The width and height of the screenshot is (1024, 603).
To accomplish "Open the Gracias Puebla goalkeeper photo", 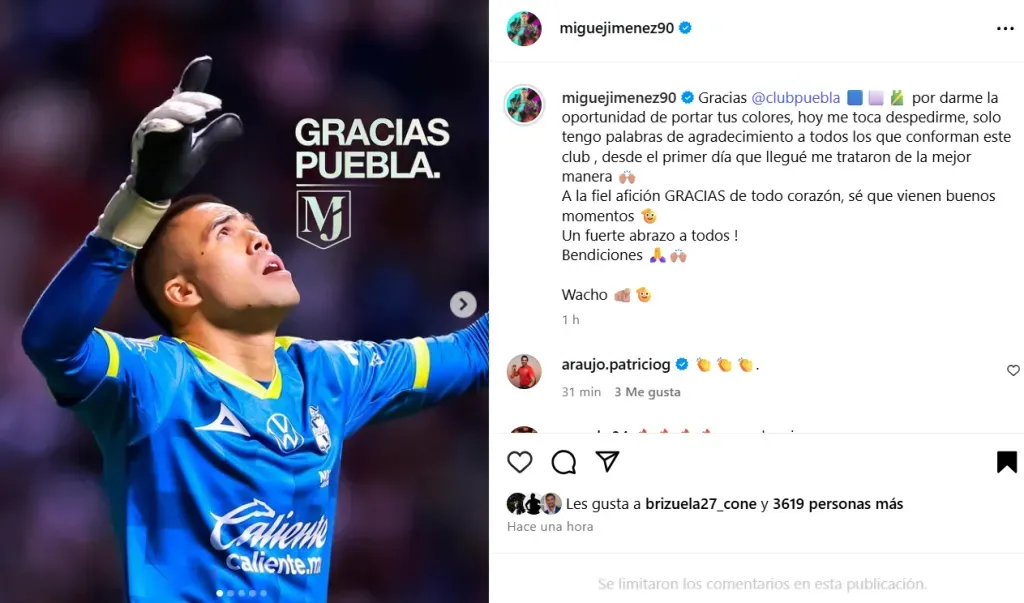I will 244,301.
